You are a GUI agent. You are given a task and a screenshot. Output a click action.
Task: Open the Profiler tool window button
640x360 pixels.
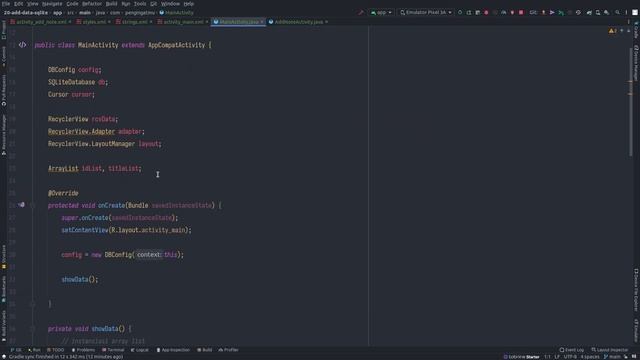(x=229, y=350)
